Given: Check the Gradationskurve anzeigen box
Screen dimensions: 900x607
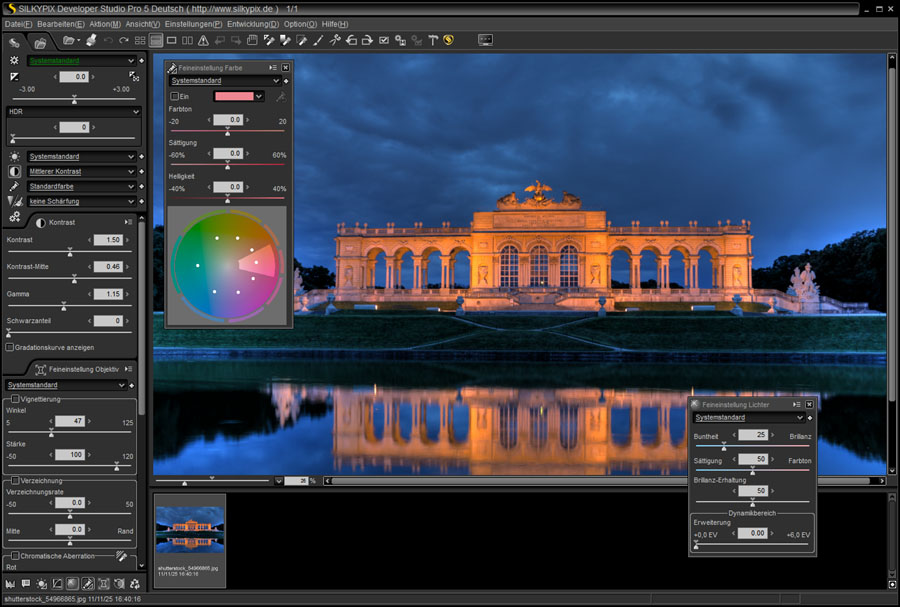Looking at the screenshot, I should tap(10, 347).
